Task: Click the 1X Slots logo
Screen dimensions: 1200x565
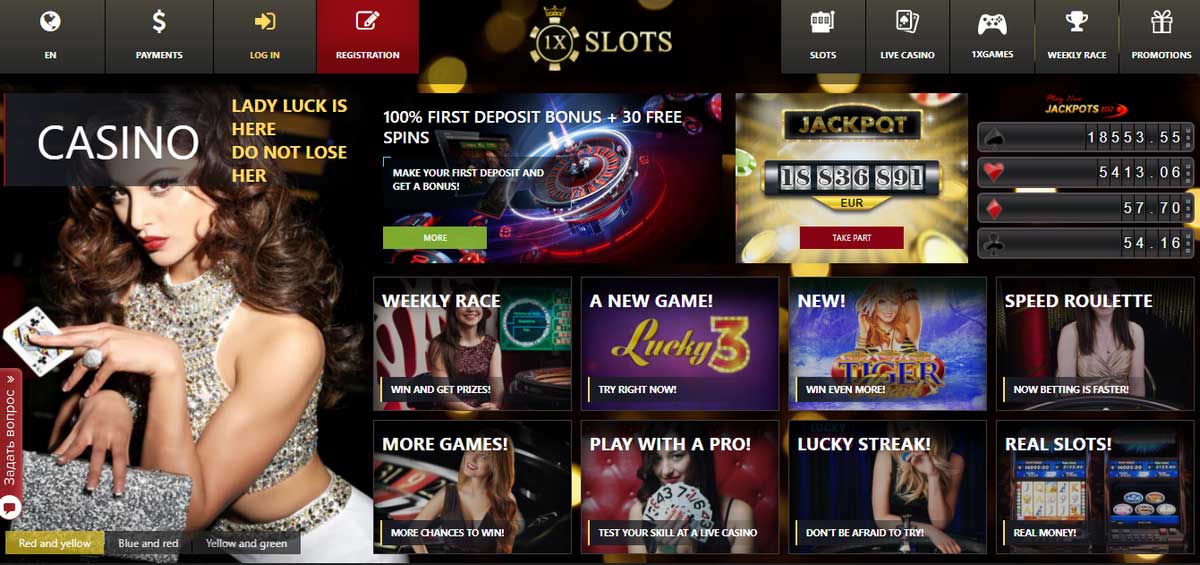Action: tap(600, 38)
